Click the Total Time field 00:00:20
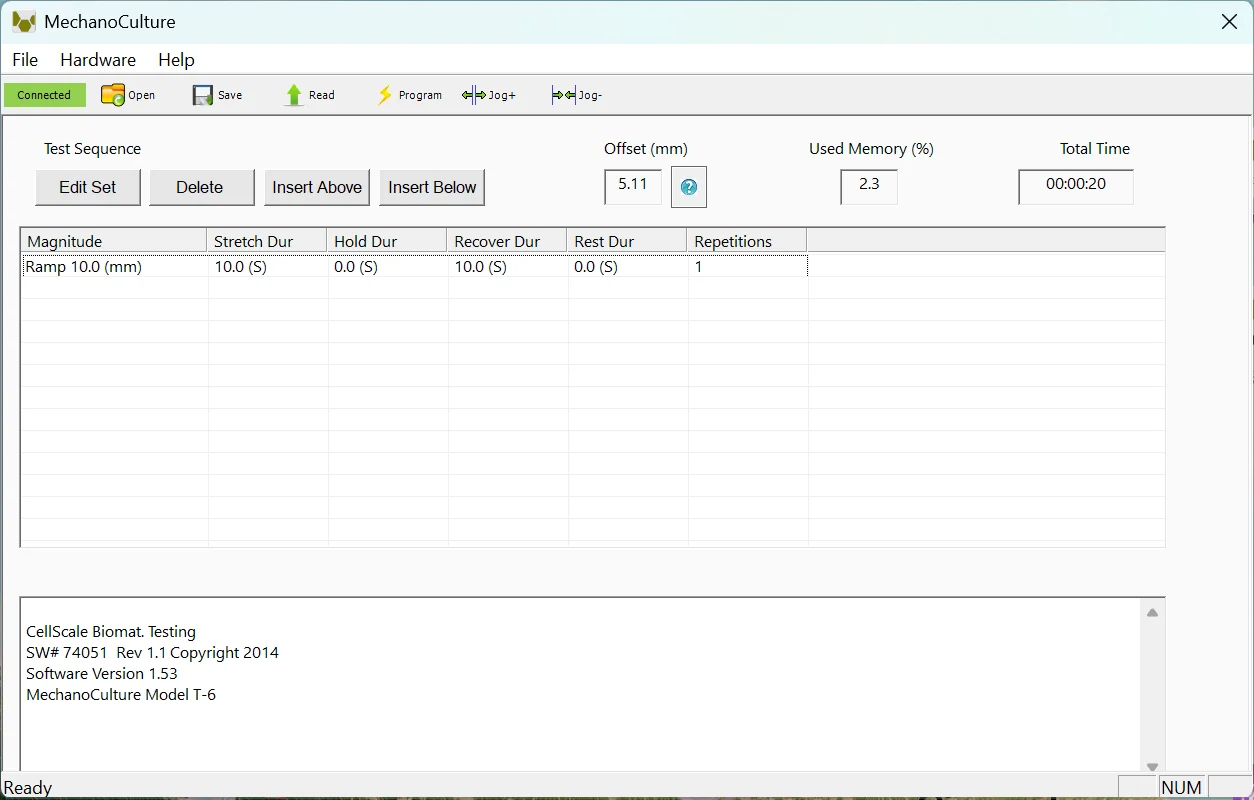Screen dimensions: 1254x800 (1076, 186)
